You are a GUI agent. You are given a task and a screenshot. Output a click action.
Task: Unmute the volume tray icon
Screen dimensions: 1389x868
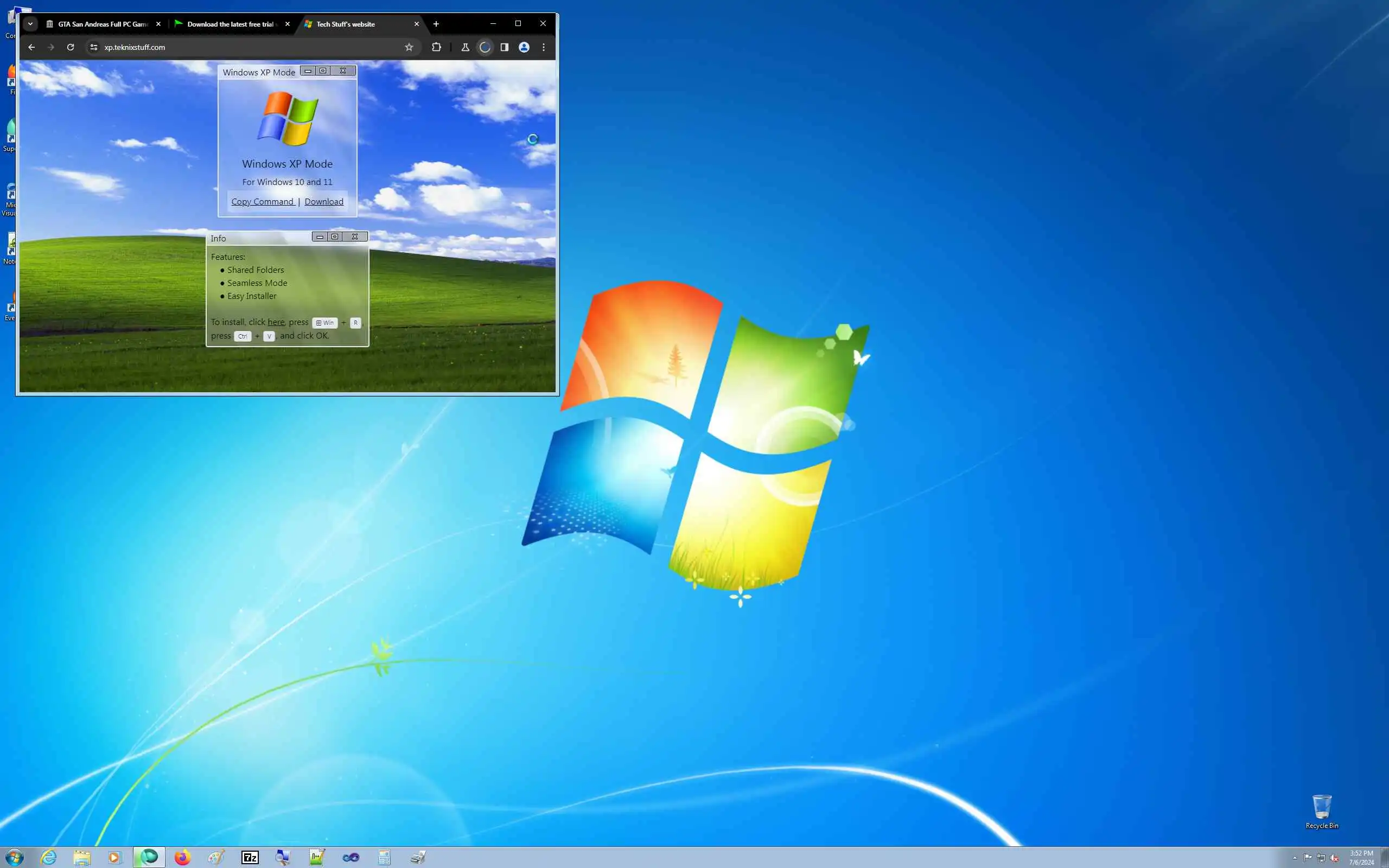coord(1334,858)
